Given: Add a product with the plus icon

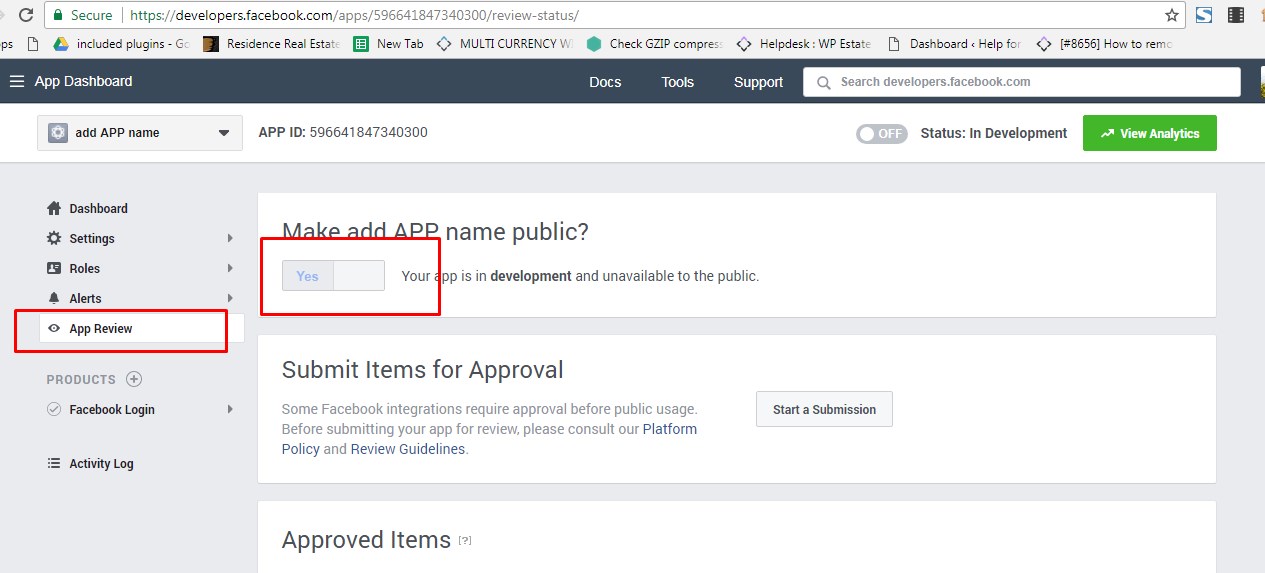Looking at the screenshot, I should pos(134,379).
